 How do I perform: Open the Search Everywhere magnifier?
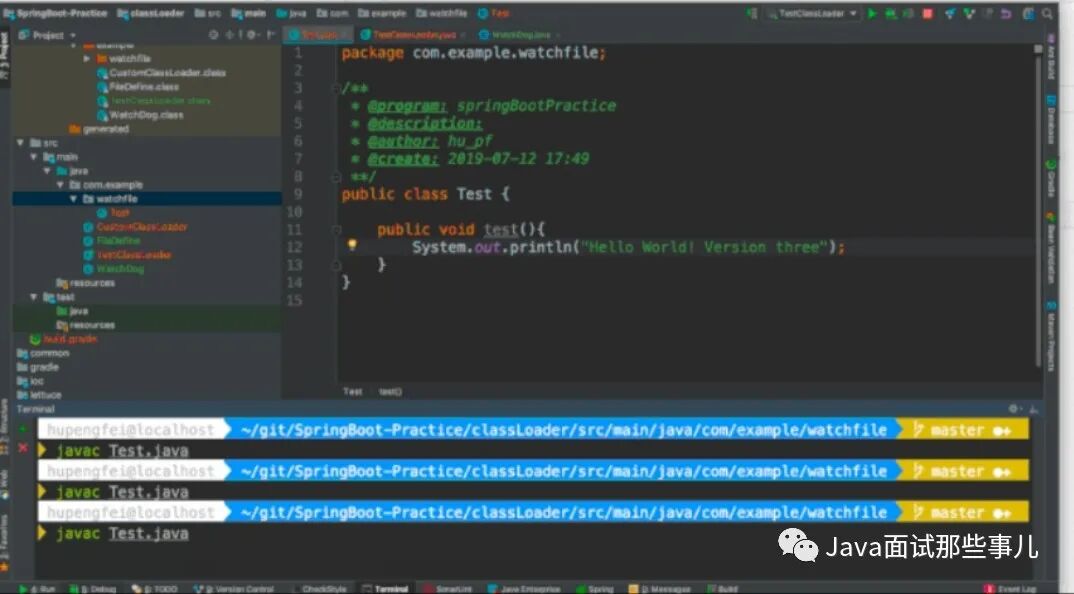1047,13
